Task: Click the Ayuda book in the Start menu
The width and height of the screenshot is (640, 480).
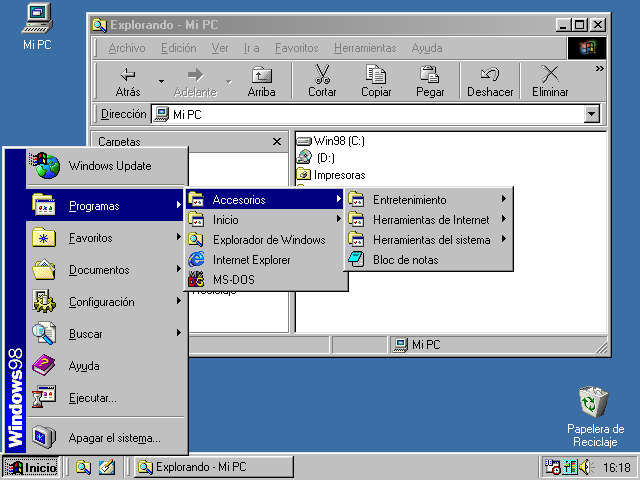Action: coord(107,366)
